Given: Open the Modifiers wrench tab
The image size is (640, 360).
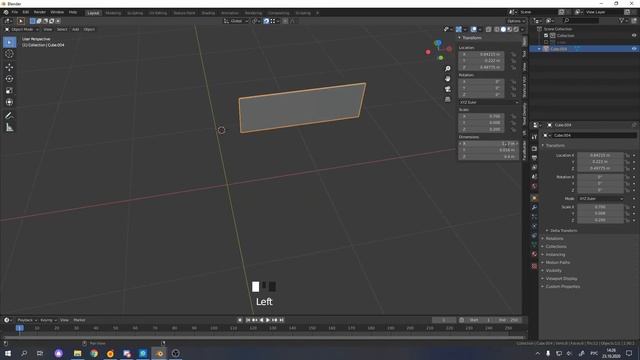Looking at the screenshot, I should coord(534,207).
